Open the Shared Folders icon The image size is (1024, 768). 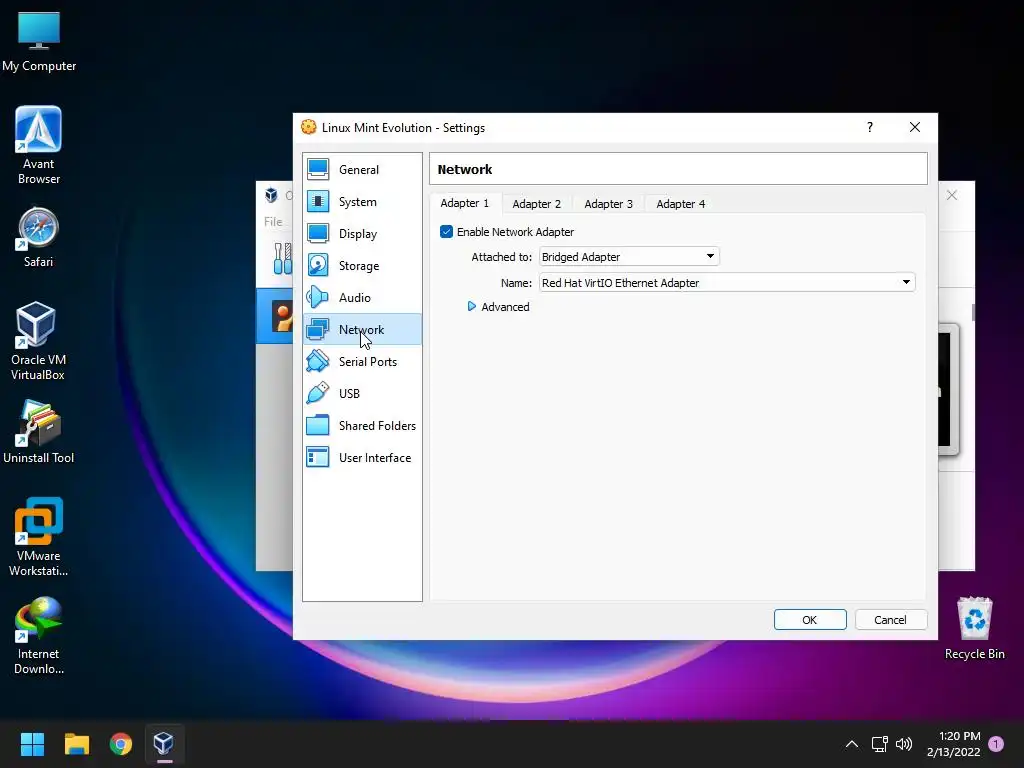[318, 425]
